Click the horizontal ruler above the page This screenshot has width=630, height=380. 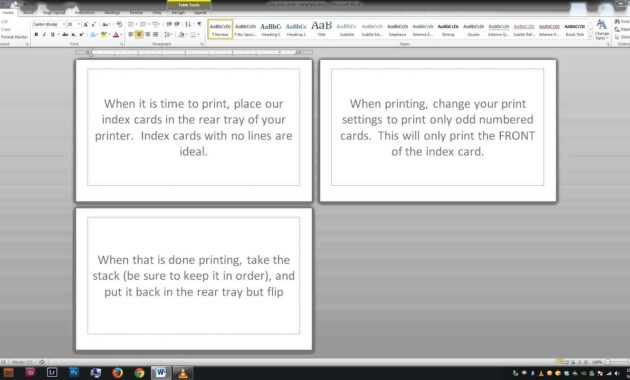click(x=195, y=52)
